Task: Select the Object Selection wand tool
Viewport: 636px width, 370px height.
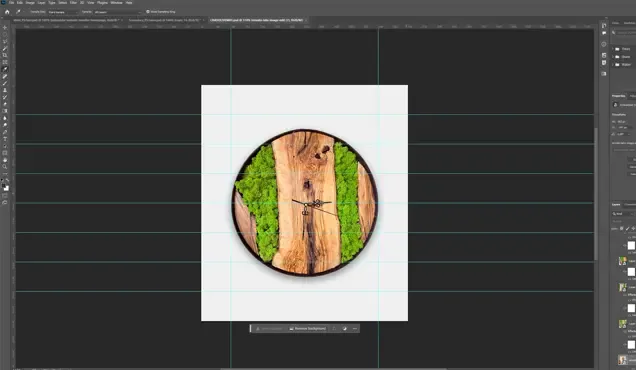Action: point(5,49)
